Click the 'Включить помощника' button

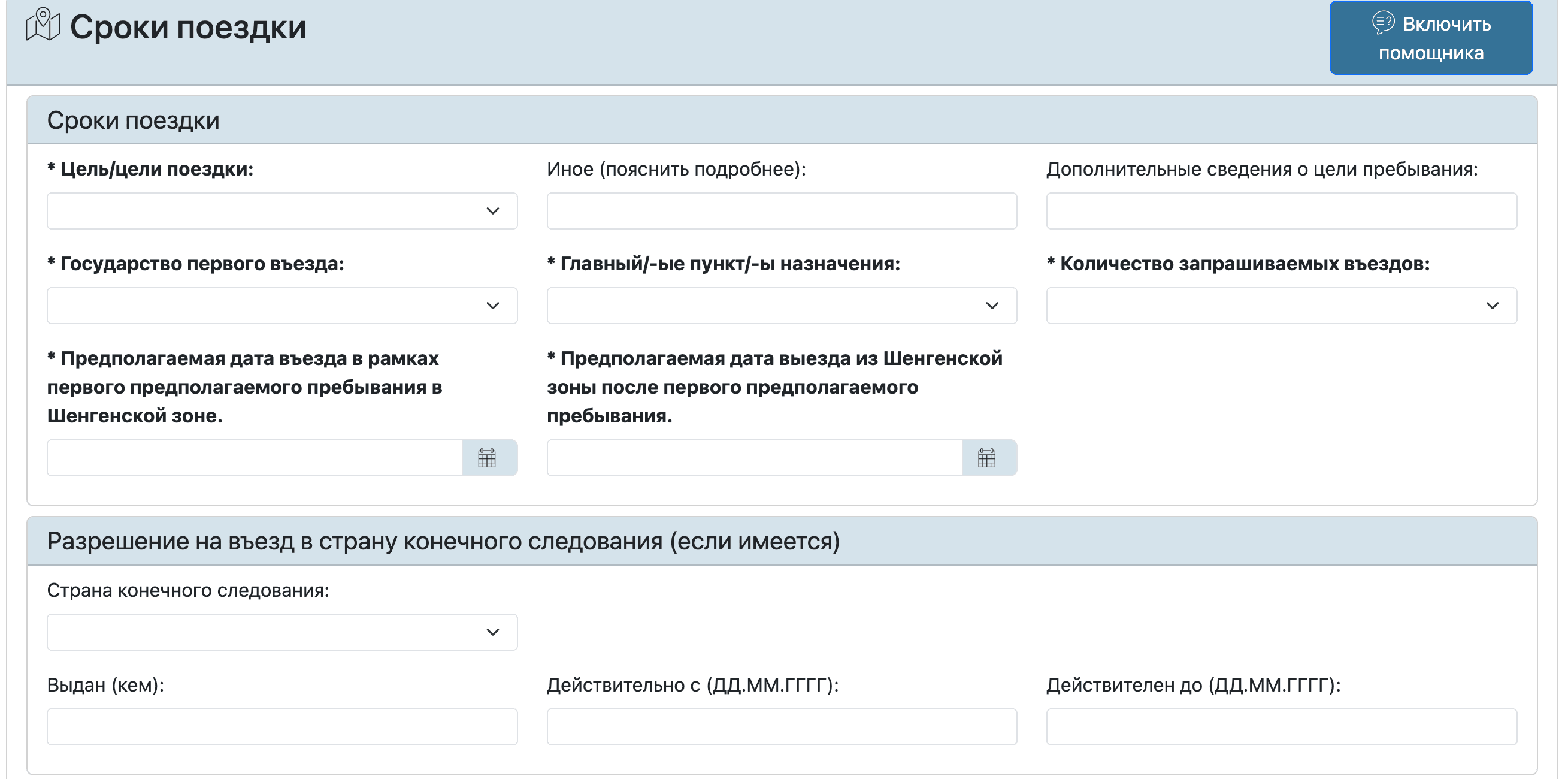[x=1430, y=38]
